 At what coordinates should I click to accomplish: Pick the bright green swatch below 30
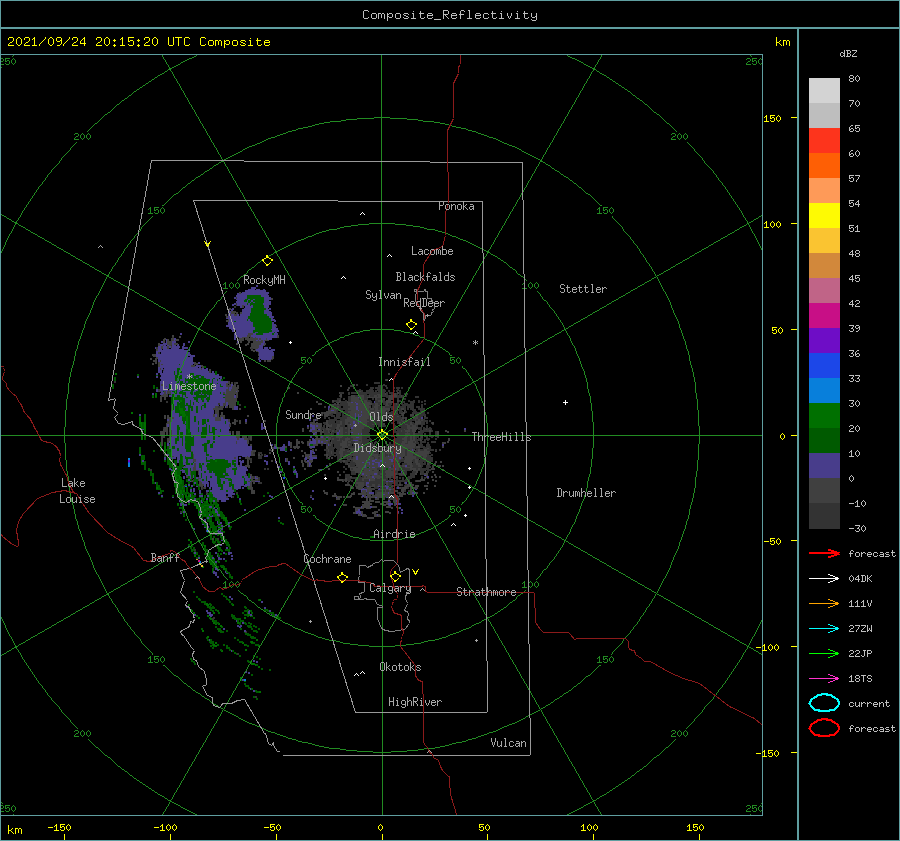824,415
